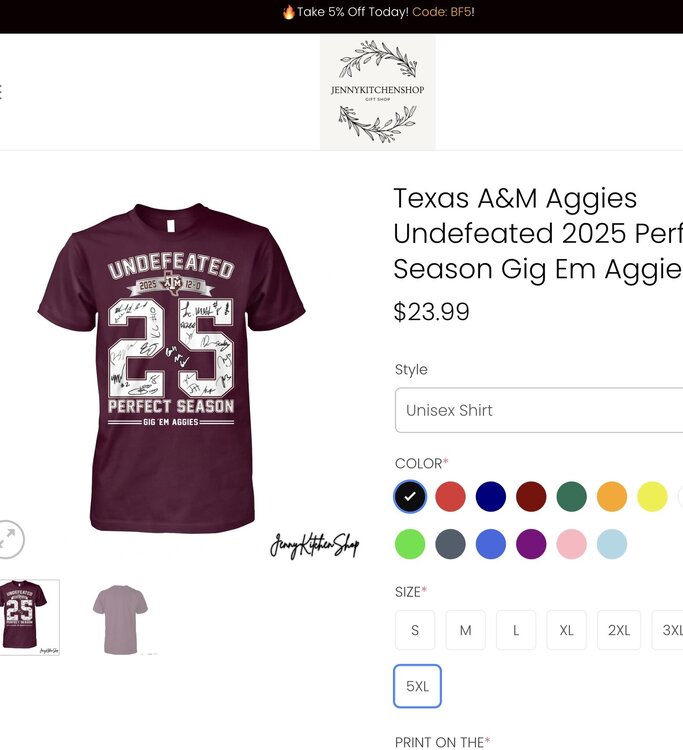Choose size XL
The height and width of the screenshot is (750, 683).
[567, 630]
